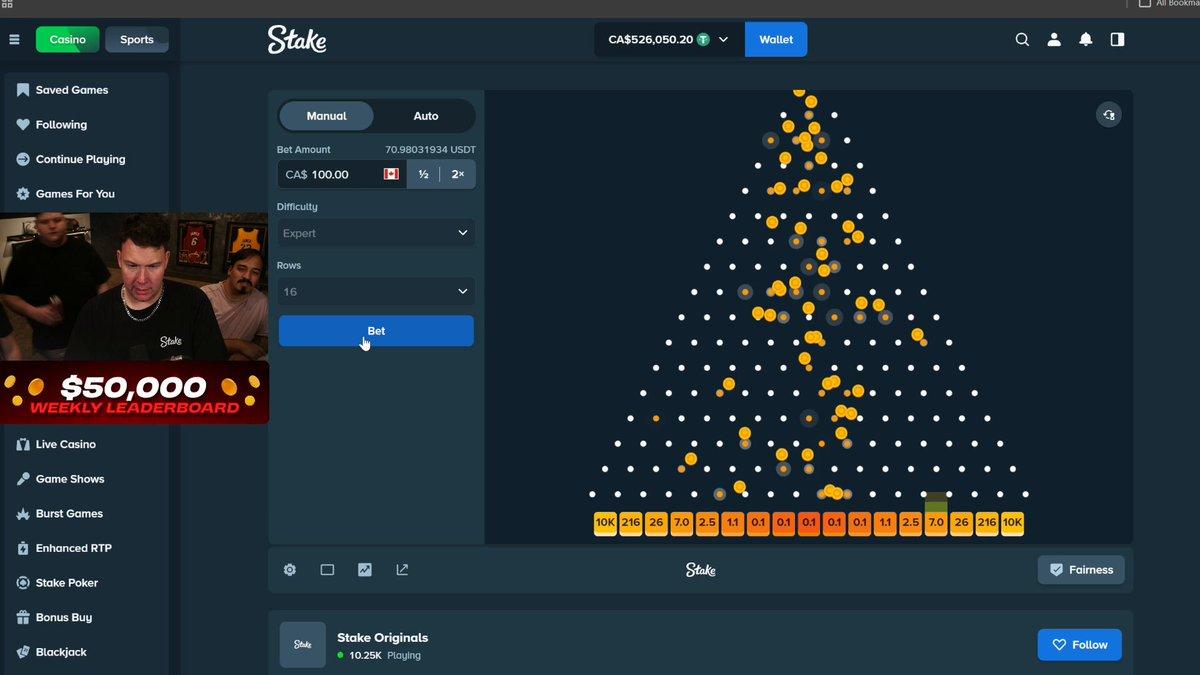The width and height of the screenshot is (1200, 675).
Task: Open Continue Playing in sidebar
Action: pyautogui.click(x=86, y=159)
